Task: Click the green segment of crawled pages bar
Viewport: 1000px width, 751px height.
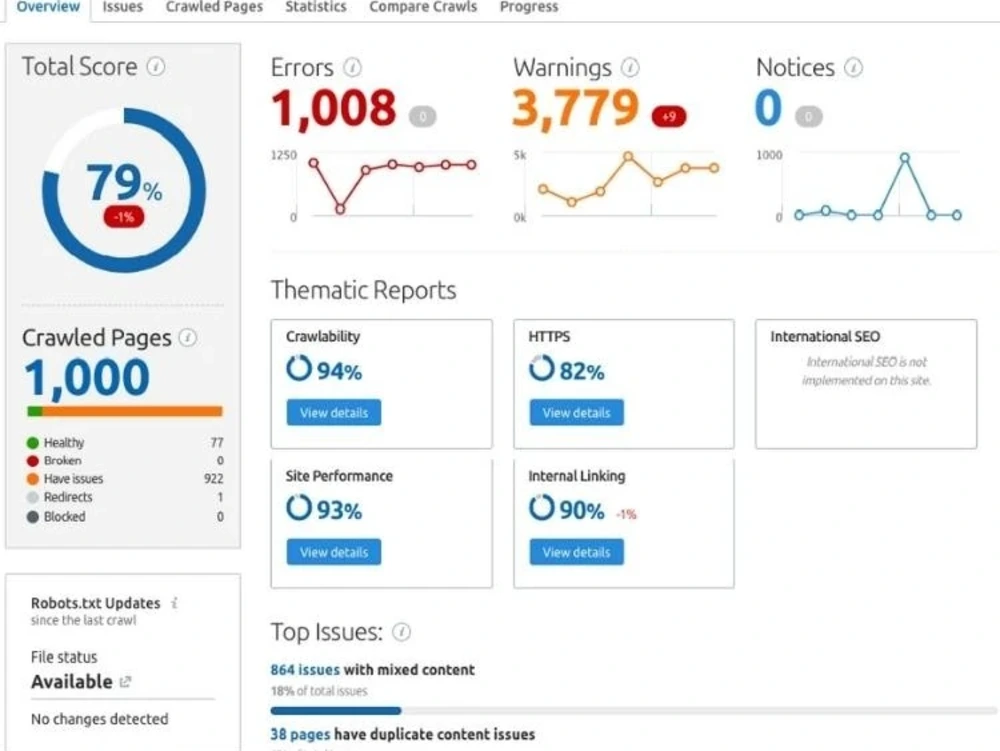Action: 35,411
